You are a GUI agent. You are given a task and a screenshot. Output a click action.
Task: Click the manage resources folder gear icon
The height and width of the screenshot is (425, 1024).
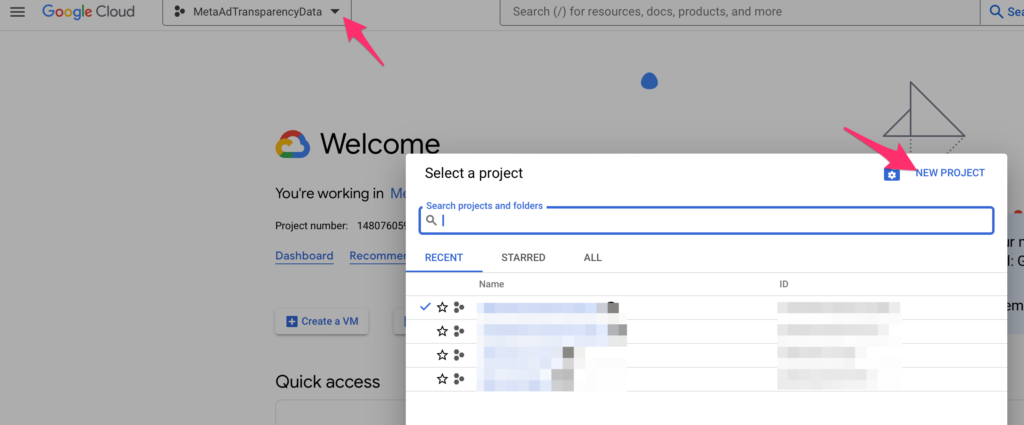click(x=892, y=174)
